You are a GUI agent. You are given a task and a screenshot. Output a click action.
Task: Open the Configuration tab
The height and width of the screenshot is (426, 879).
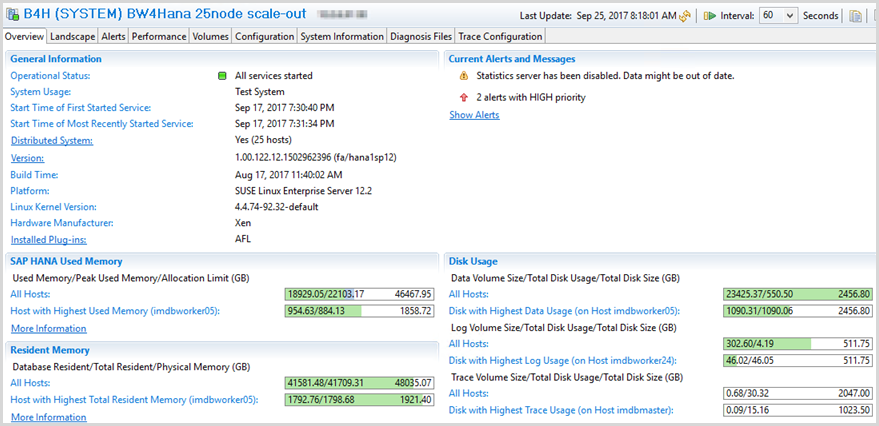pos(265,36)
